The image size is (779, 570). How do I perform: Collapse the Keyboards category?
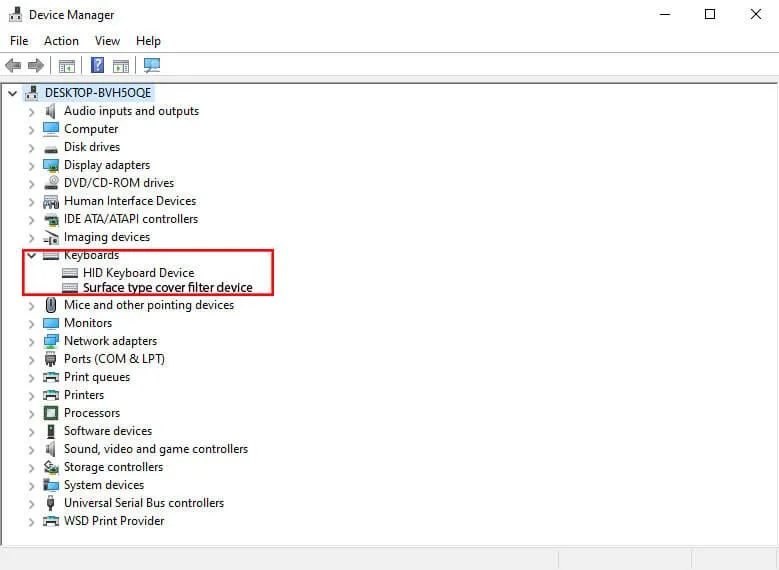pyautogui.click(x=32, y=255)
